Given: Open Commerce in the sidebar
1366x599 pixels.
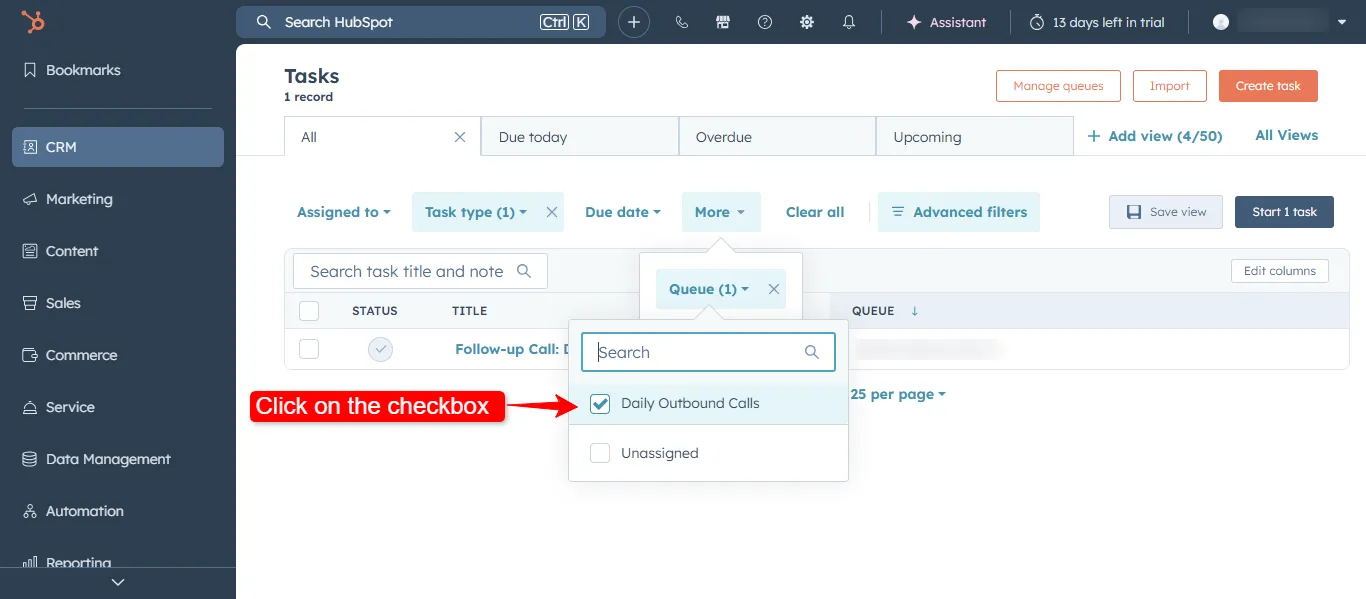Looking at the screenshot, I should pyautogui.click(x=118, y=355).
